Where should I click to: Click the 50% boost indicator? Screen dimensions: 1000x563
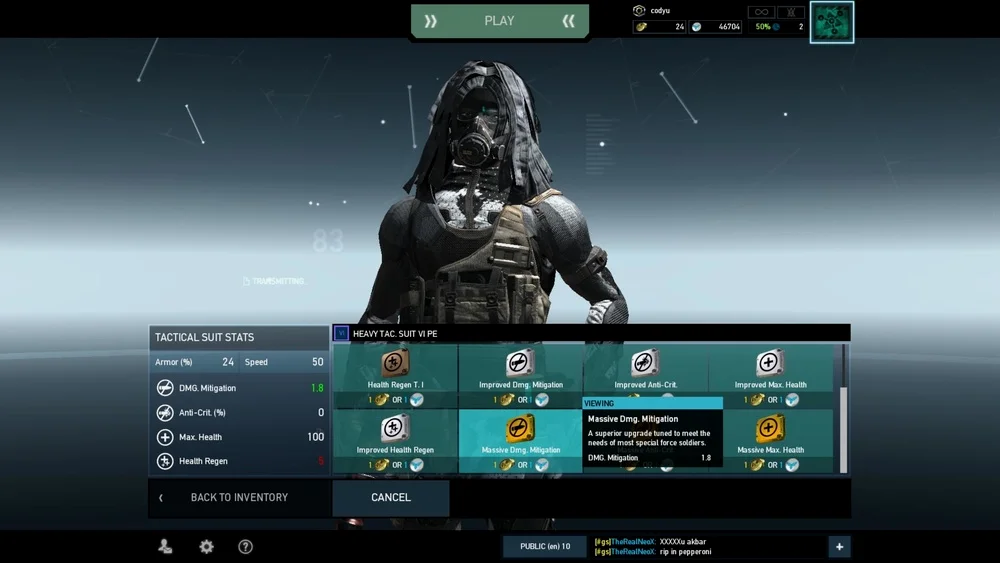[767, 27]
